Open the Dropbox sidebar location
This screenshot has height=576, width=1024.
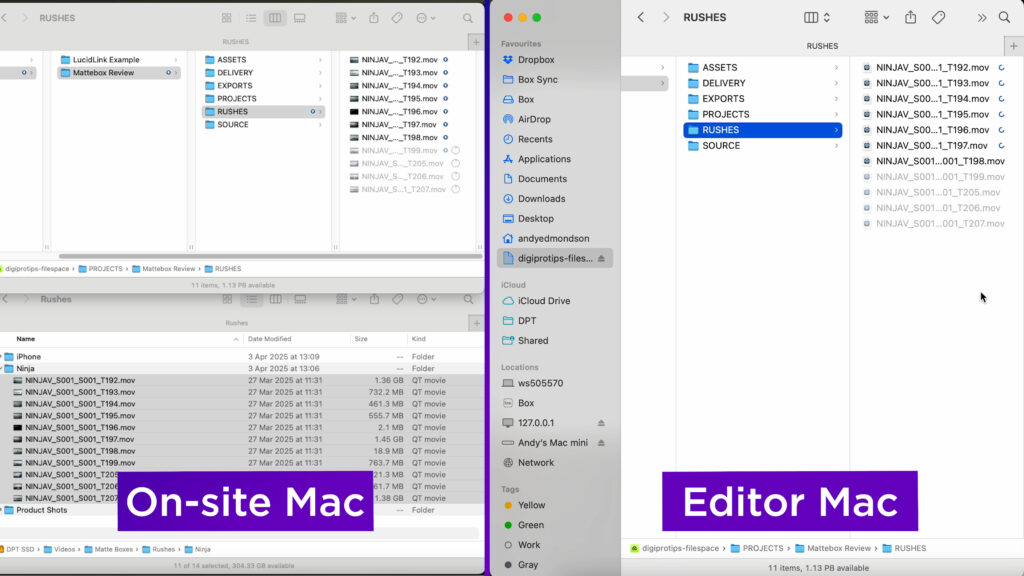point(535,60)
